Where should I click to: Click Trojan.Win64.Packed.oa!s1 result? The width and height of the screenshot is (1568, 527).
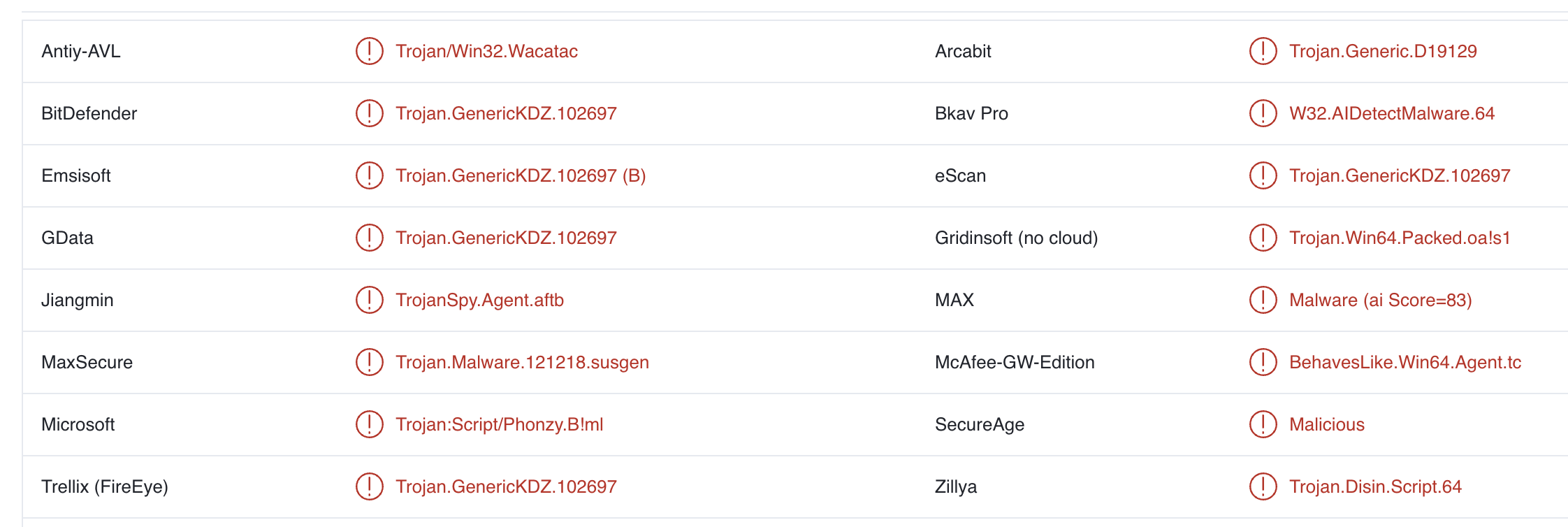tap(1400, 238)
